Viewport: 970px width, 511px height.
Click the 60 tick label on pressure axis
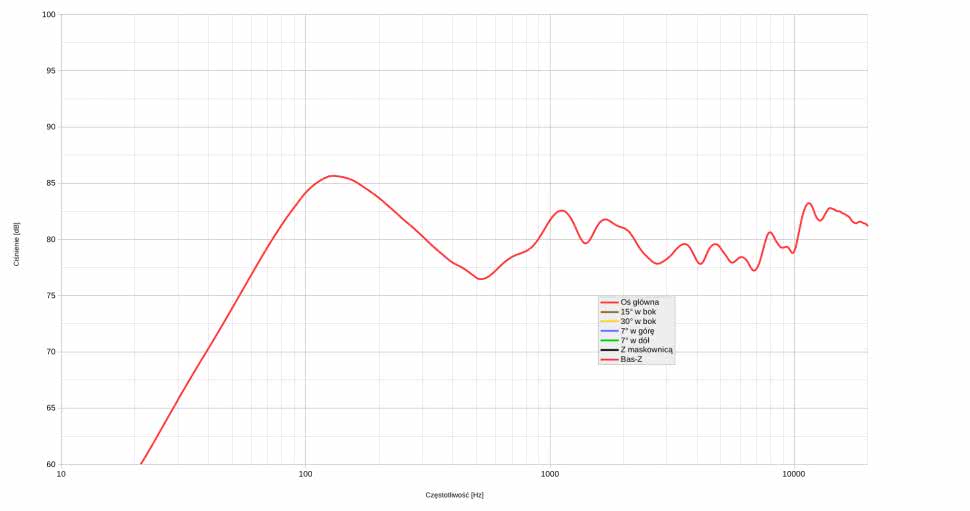point(50,464)
